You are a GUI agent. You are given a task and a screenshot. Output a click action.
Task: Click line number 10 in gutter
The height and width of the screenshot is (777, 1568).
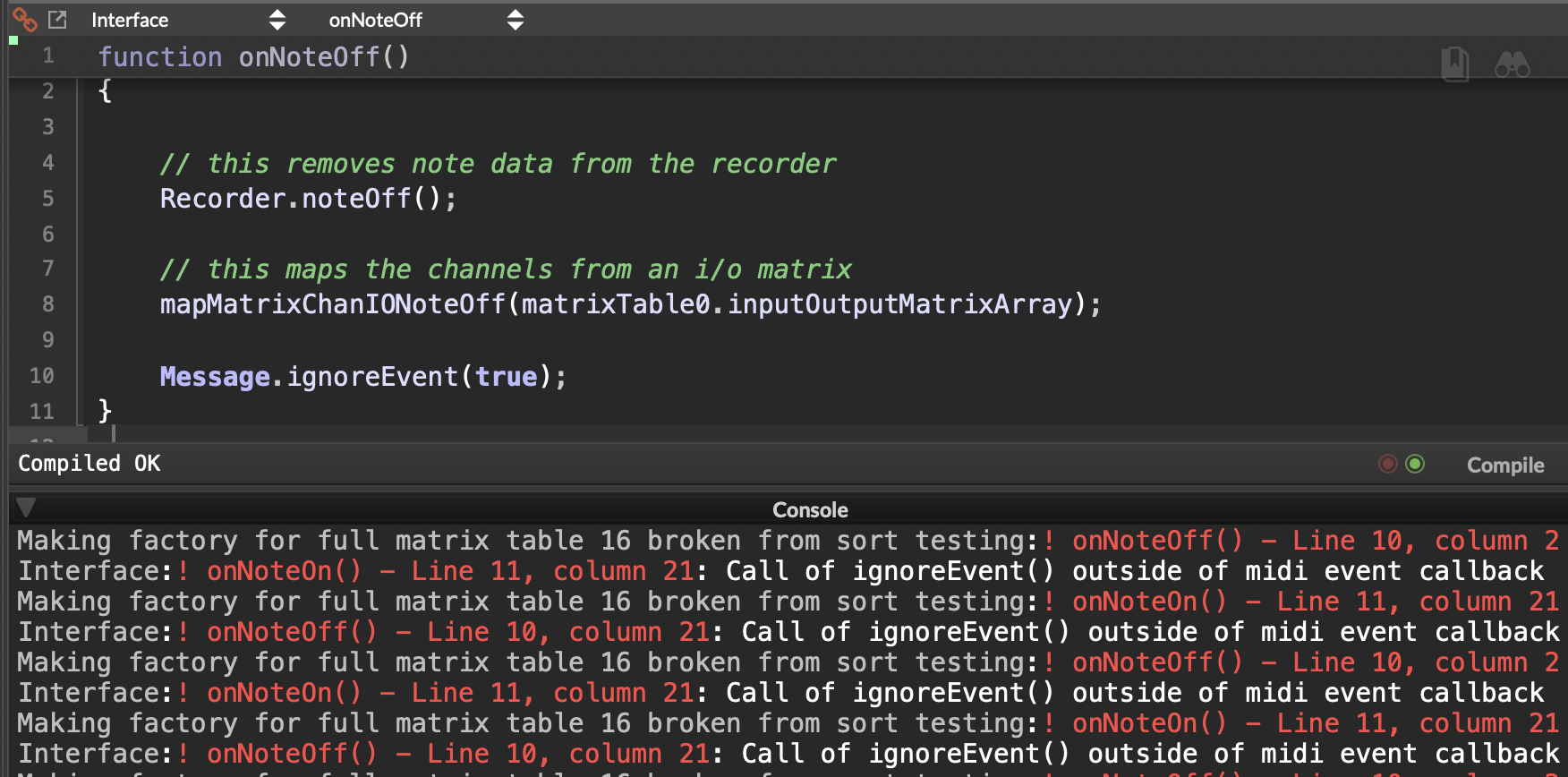tap(42, 376)
